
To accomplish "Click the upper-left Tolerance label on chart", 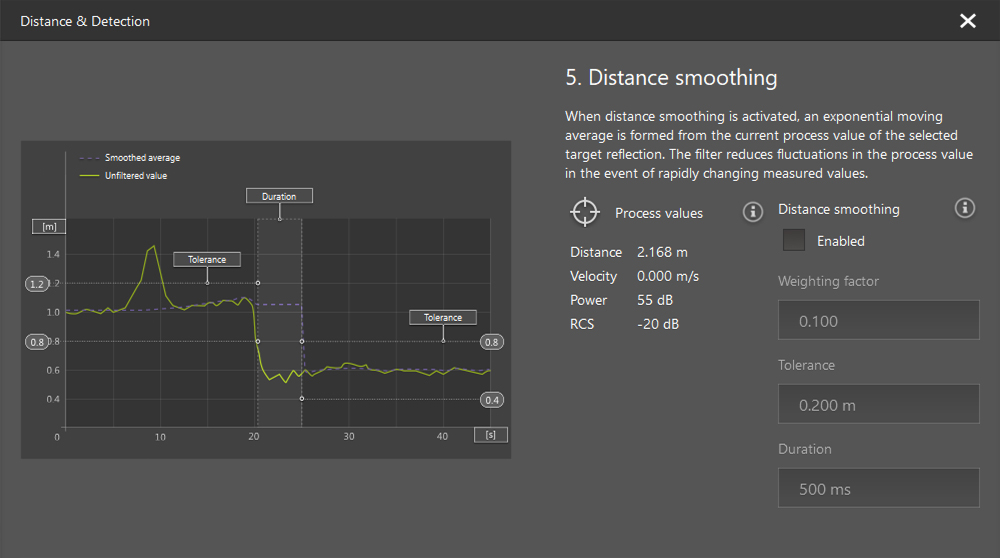I will pos(207,259).
